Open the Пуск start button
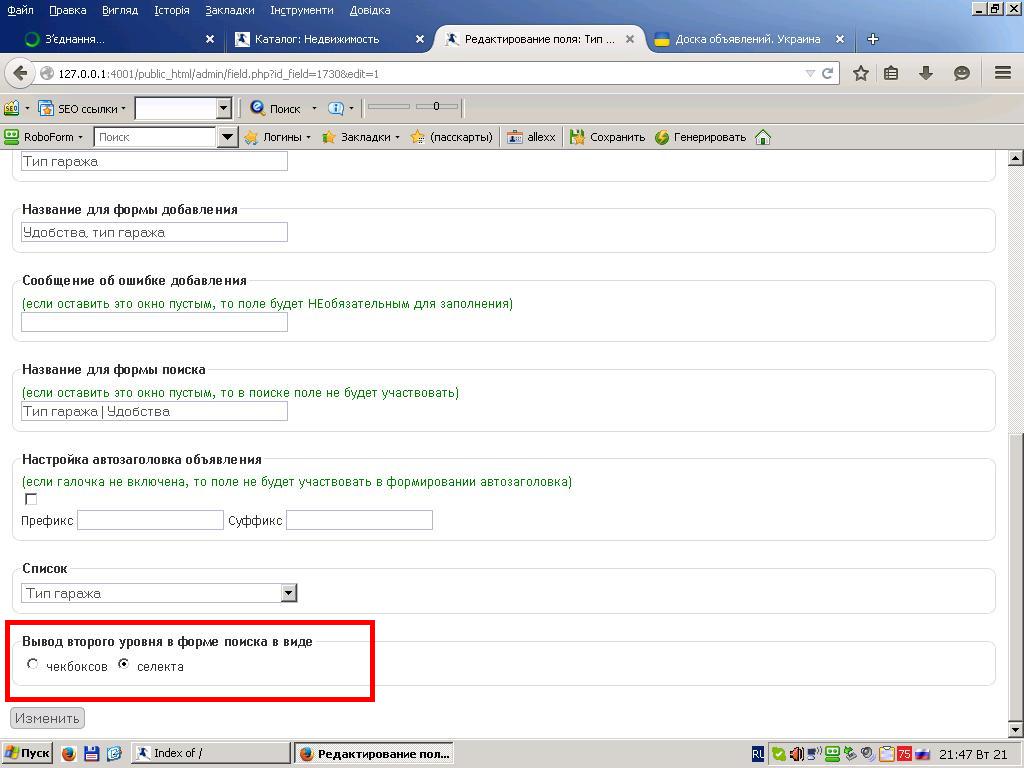The image size is (1024, 768). click(26, 753)
